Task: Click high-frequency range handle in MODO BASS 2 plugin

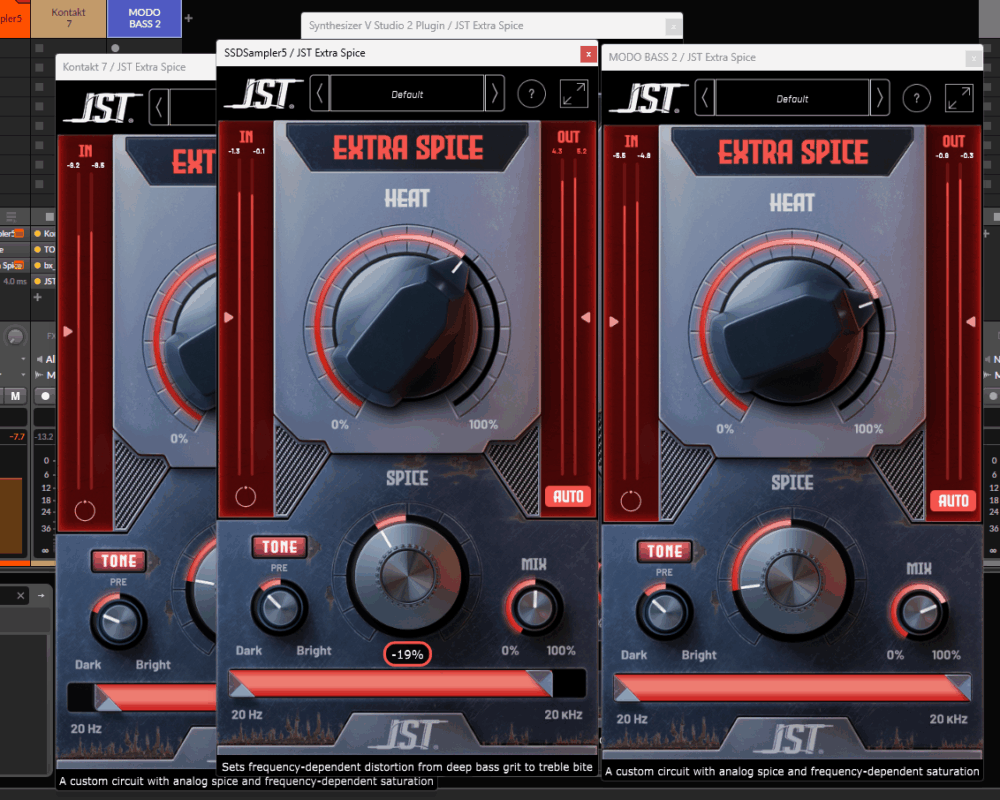Action: point(957,688)
